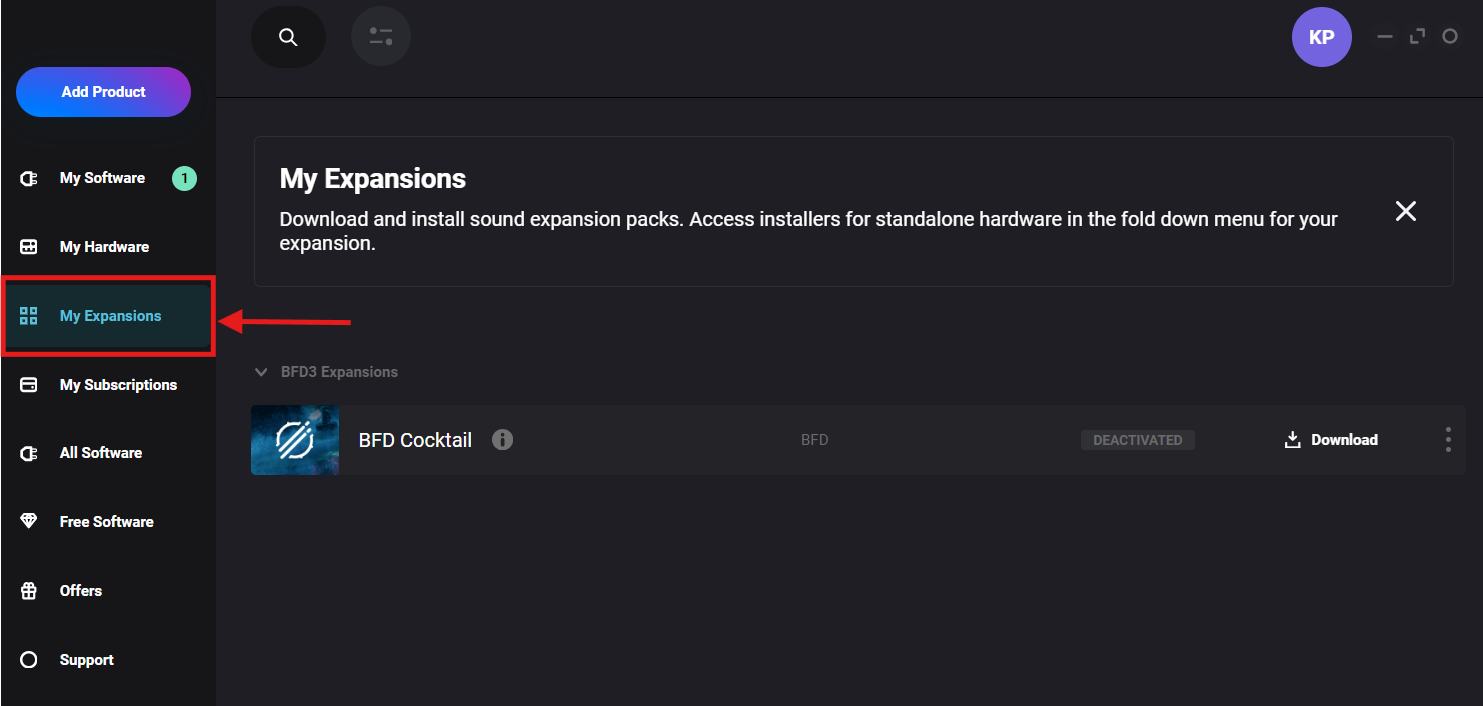
Task: Collapse the BFD3 Expansions section
Action: (262, 372)
